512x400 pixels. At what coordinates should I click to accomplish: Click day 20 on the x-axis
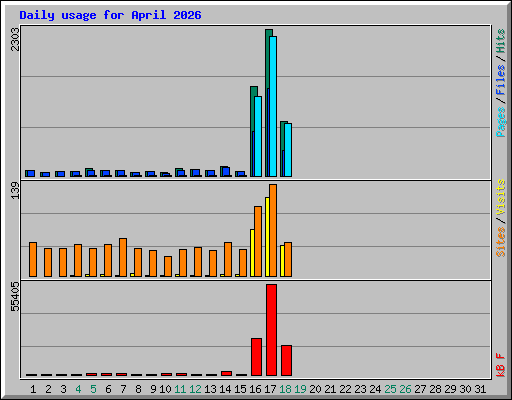click(315, 389)
